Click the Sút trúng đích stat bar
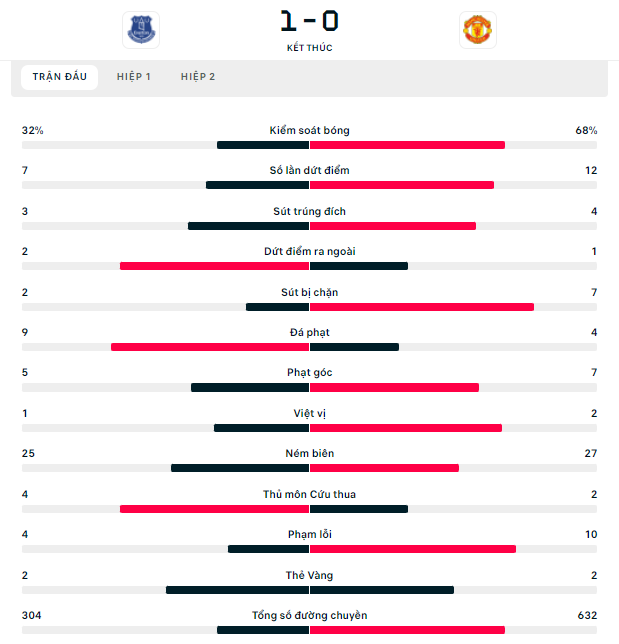619x644 pixels. pyautogui.click(x=309, y=226)
